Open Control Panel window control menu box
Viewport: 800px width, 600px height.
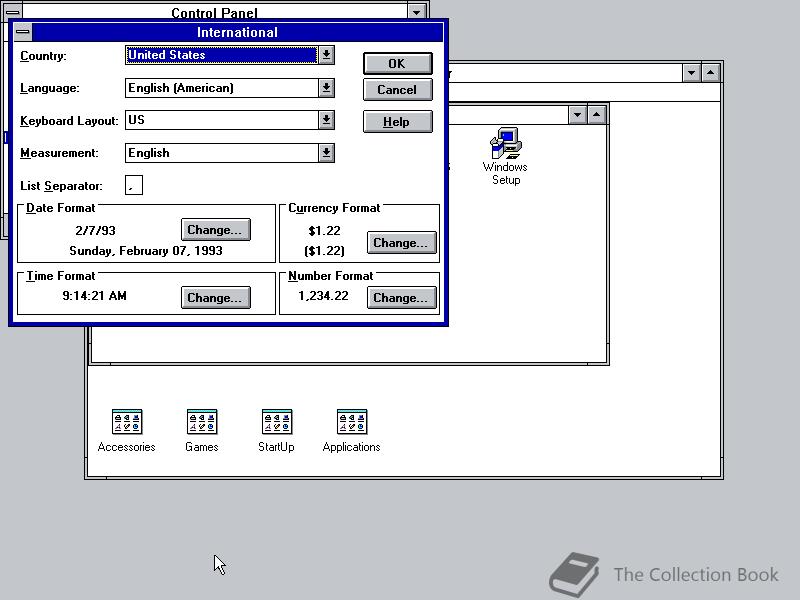[13, 11]
